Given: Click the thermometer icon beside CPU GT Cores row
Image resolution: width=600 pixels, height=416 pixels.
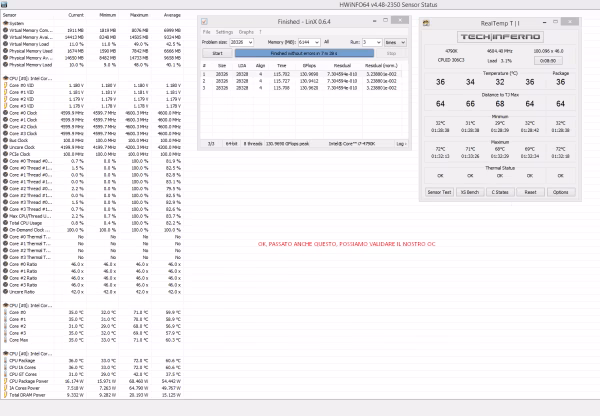Looking at the screenshot, I should click(x=5, y=375).
